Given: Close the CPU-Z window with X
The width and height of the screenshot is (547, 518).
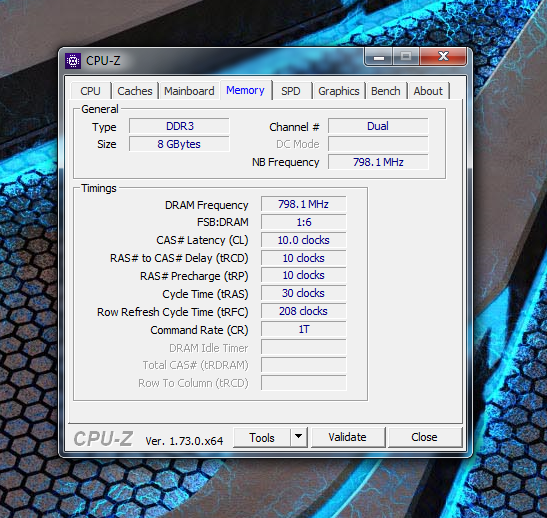Looking at the screenshot, I should pyautogui.click(x=443, y=56).
